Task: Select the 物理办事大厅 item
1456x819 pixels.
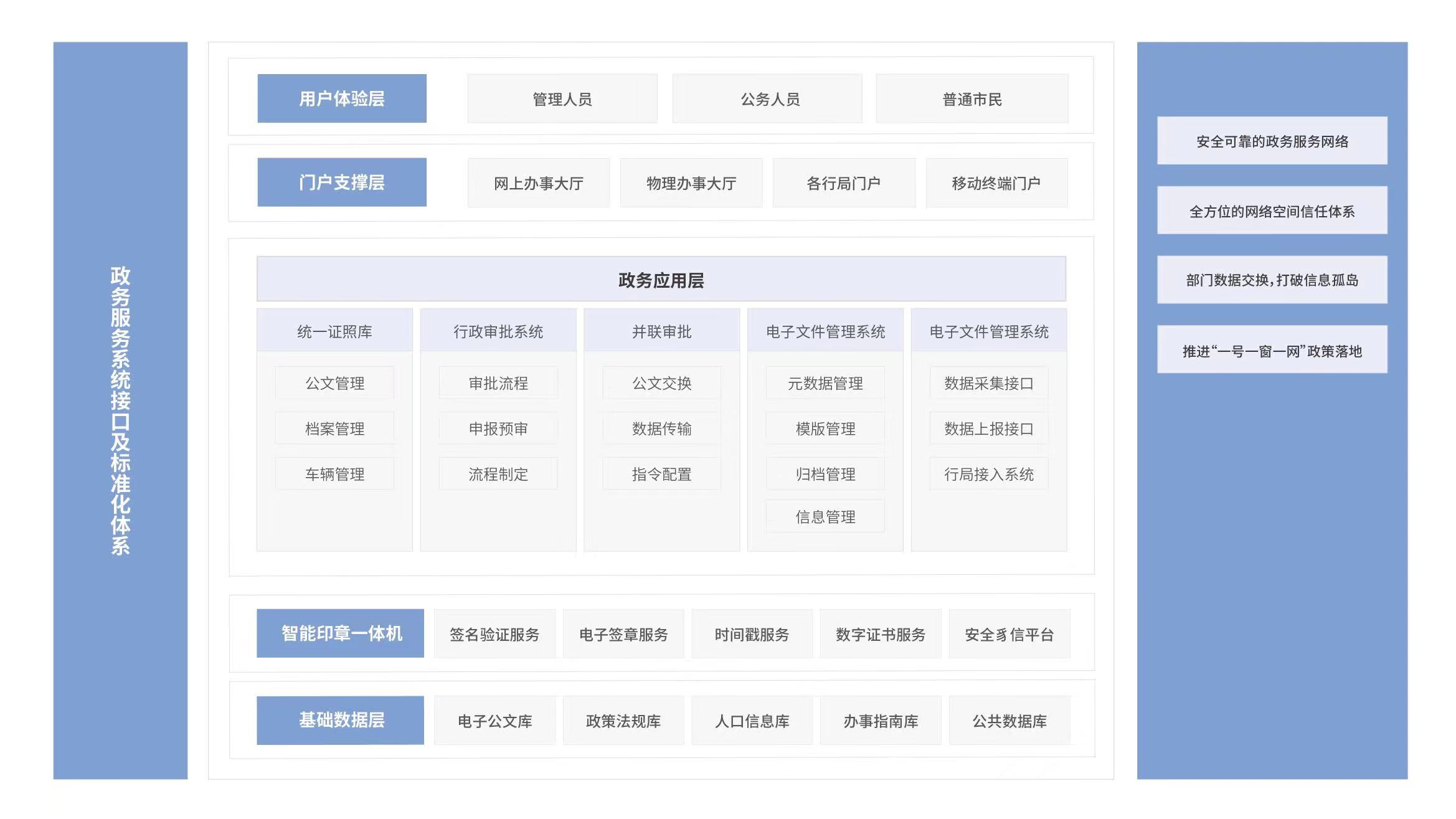Action: click(x=690, y=182)
